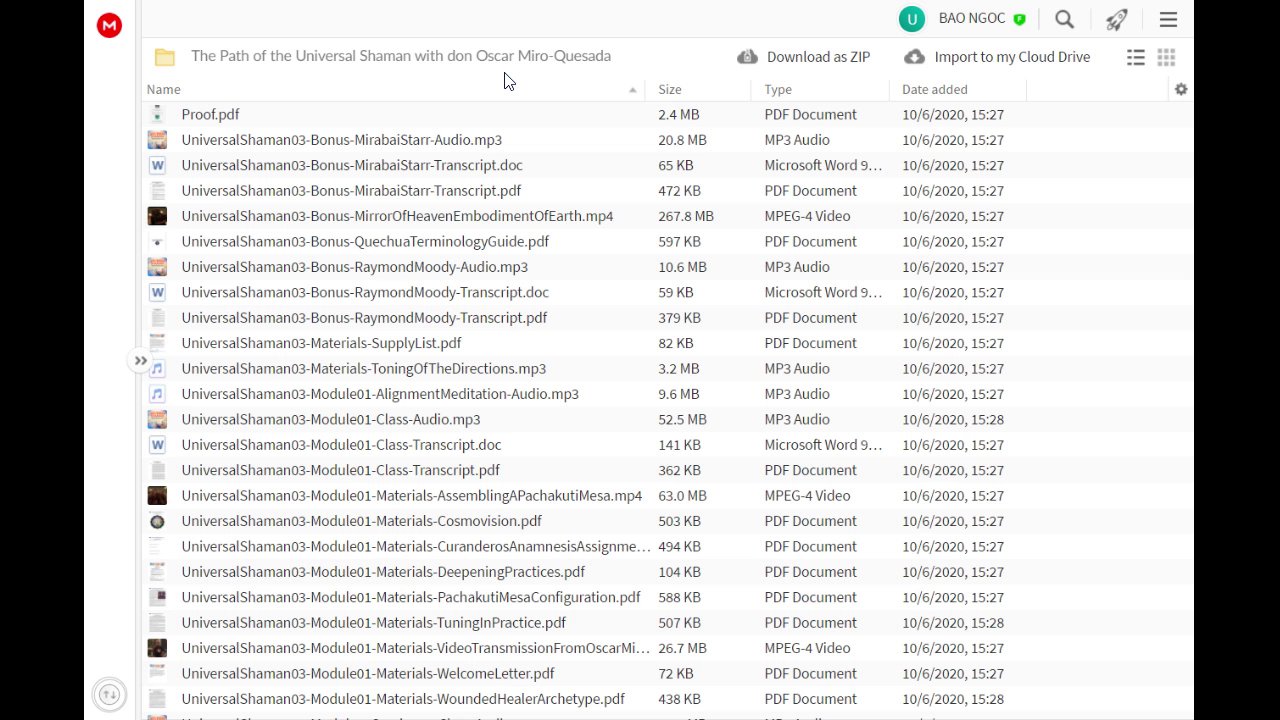The height and width of the screenshot is (720, 1280).
Task: Click Word icon of MirabaiStarr-Transcript.doc
Action: [x=157, y=165]
